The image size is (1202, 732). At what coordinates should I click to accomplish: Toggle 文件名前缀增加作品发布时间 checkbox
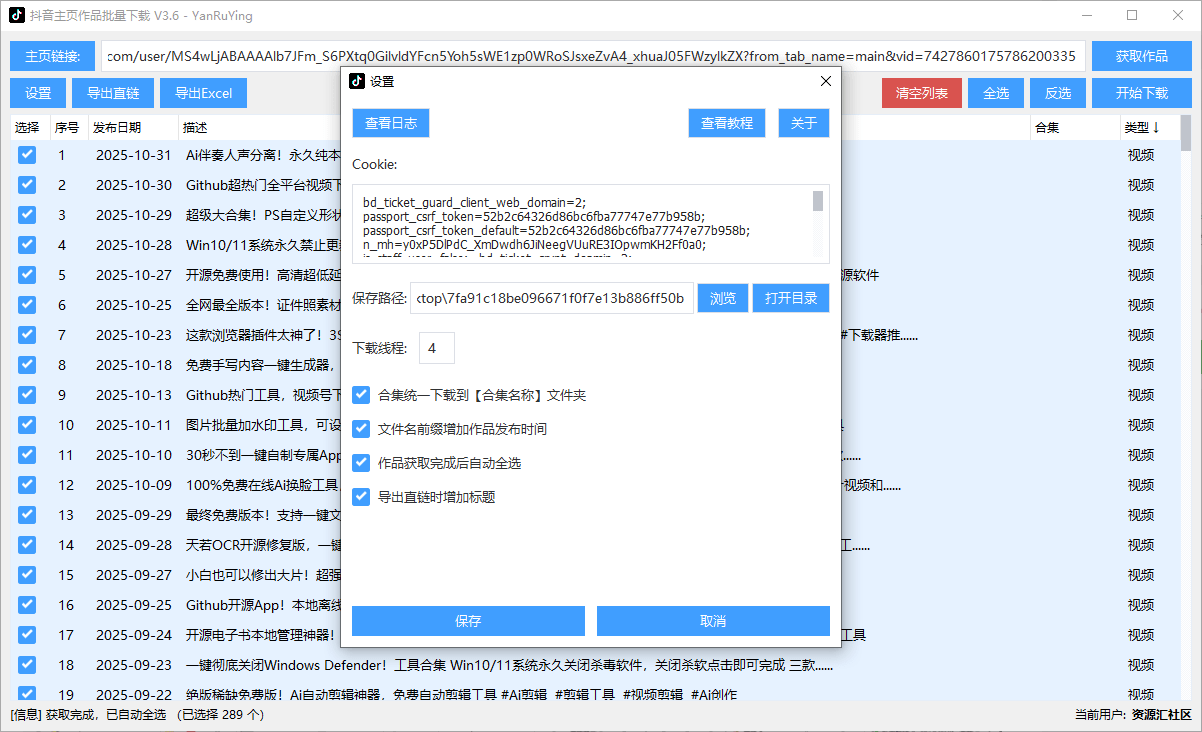(361, 428)
